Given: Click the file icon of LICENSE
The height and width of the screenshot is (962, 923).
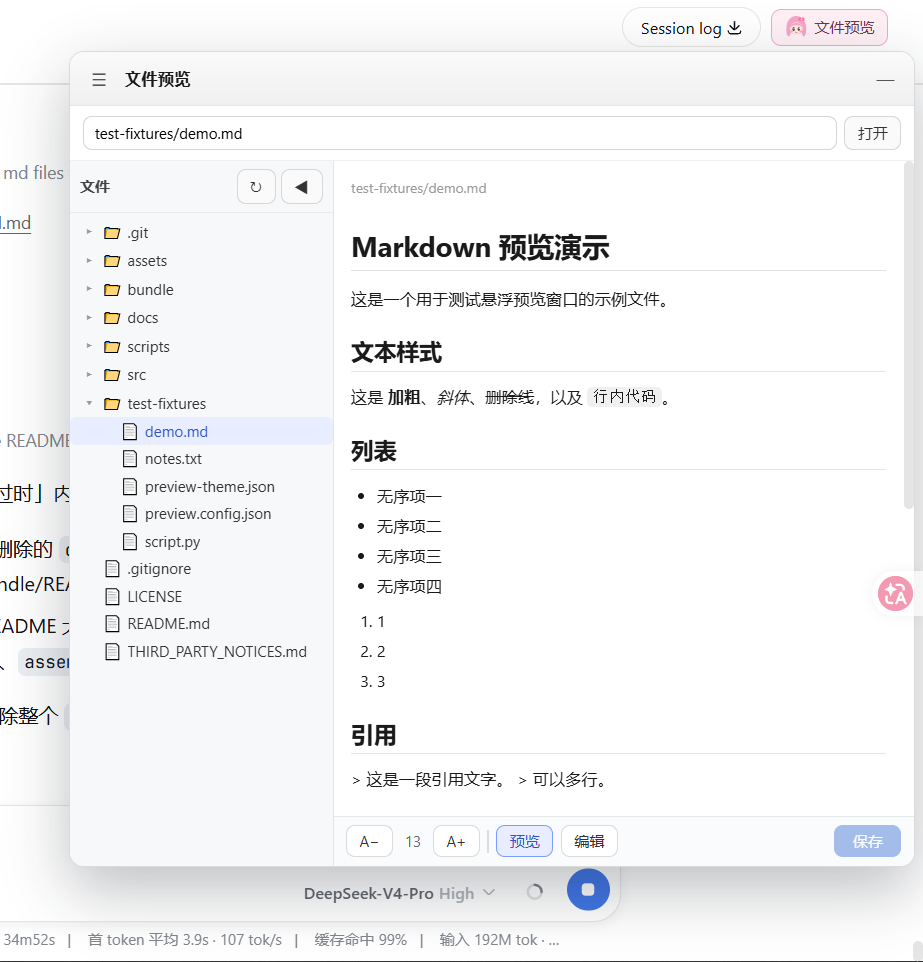Looking at the screenshot, I should (x=112, y=596).
